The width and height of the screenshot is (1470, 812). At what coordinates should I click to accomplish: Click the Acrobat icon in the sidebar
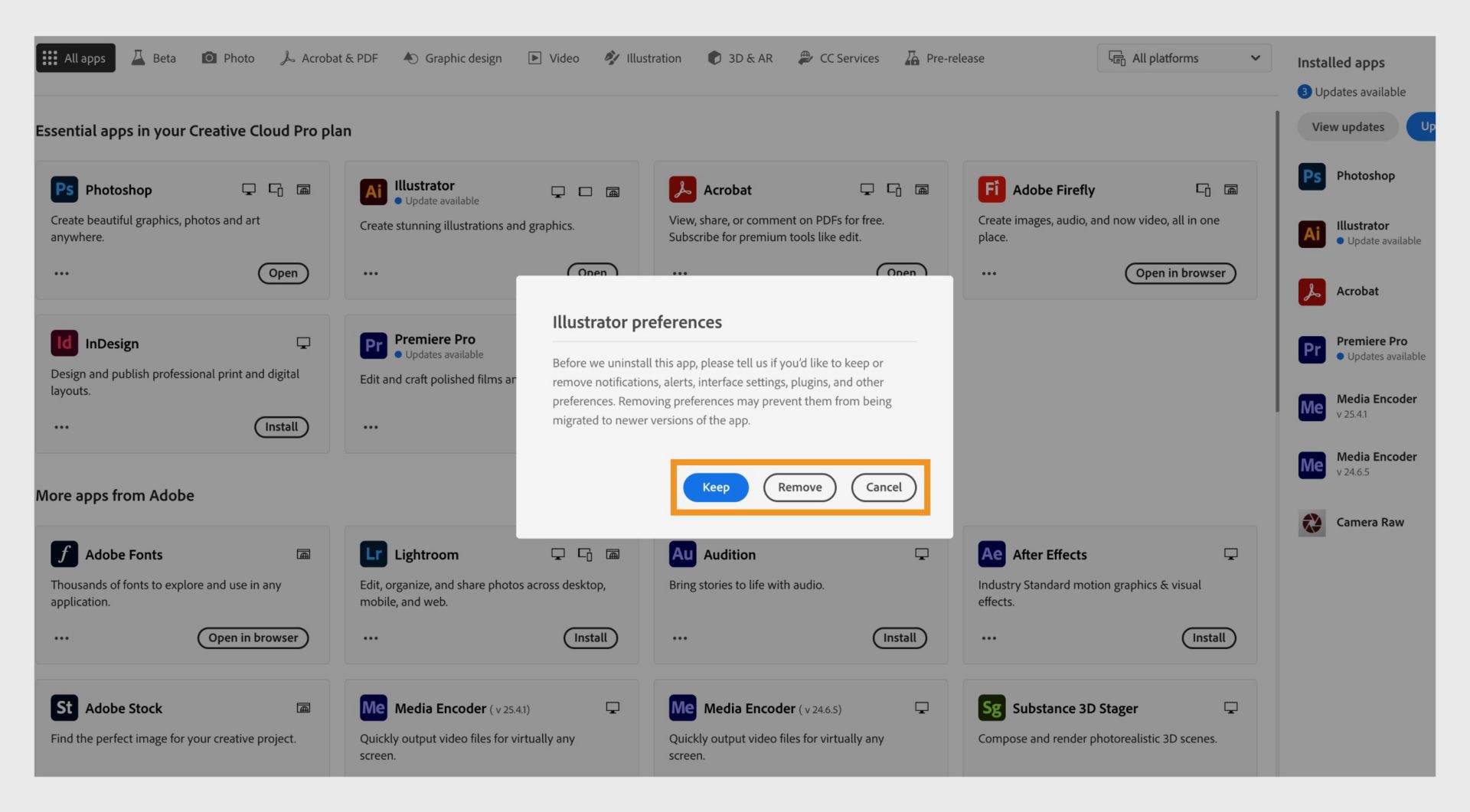click(x=1312, y=292)
